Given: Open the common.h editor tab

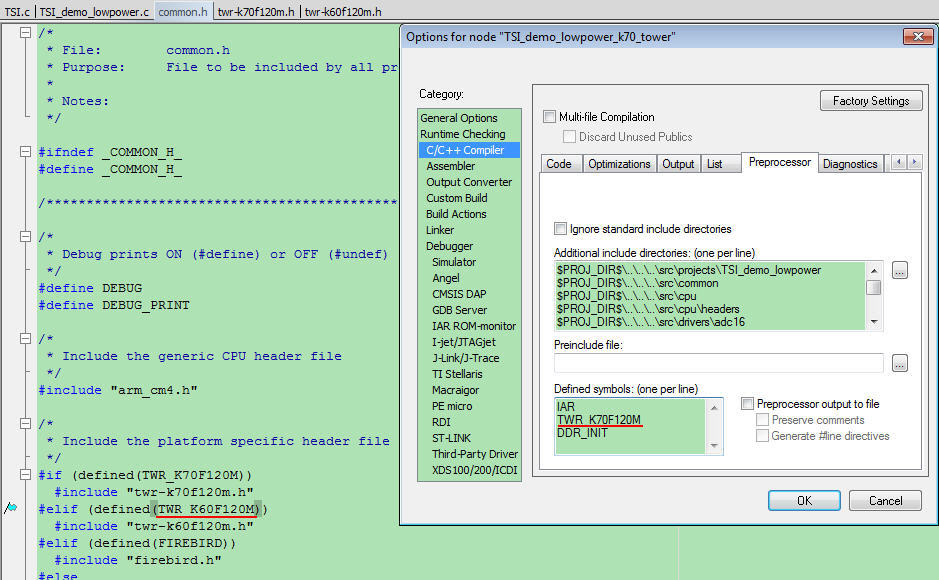Looking at the screenshot, I should click(x=183, y=12).
